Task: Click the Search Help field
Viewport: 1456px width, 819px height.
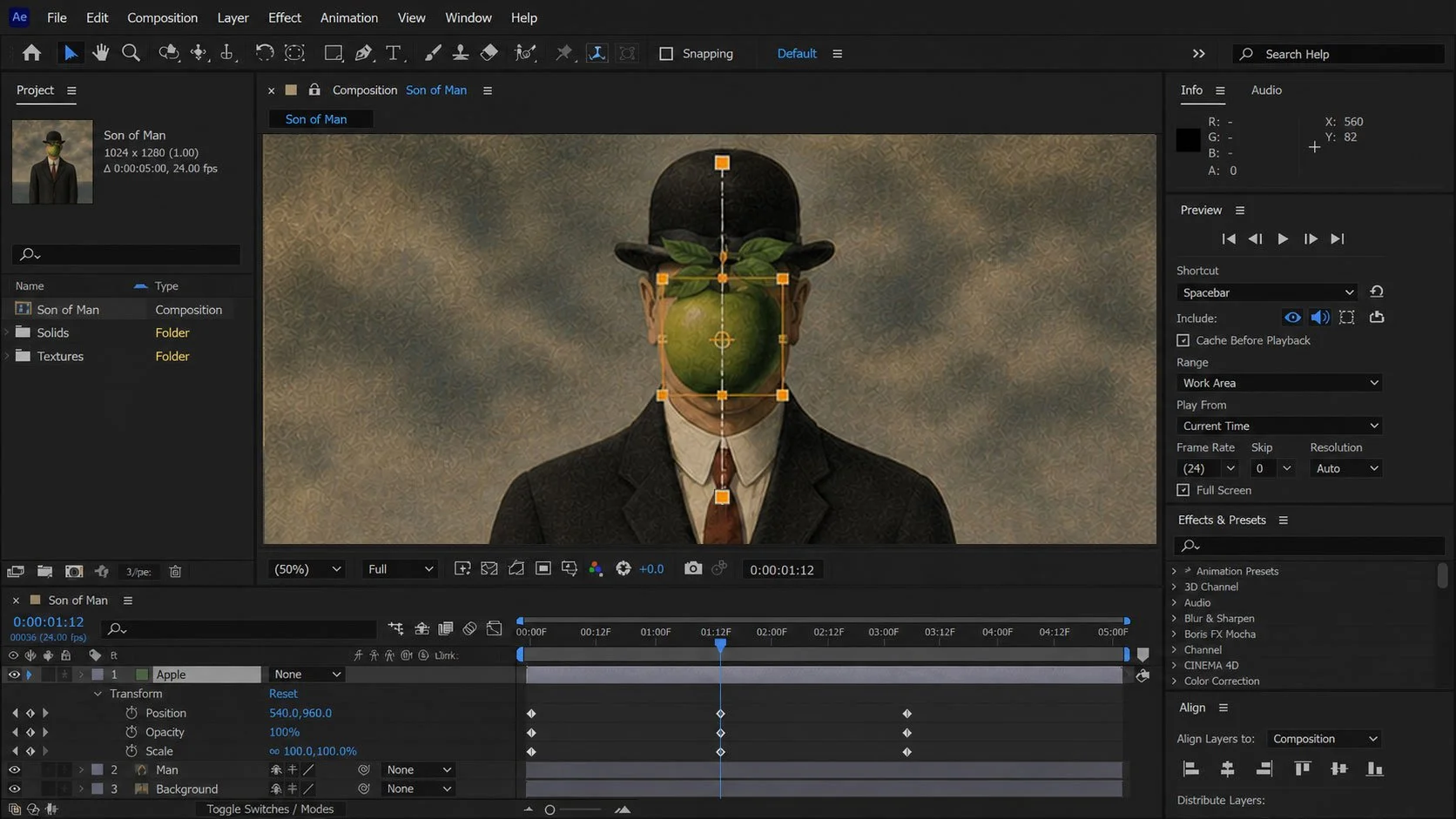Action: click(x=1339, y=54)
